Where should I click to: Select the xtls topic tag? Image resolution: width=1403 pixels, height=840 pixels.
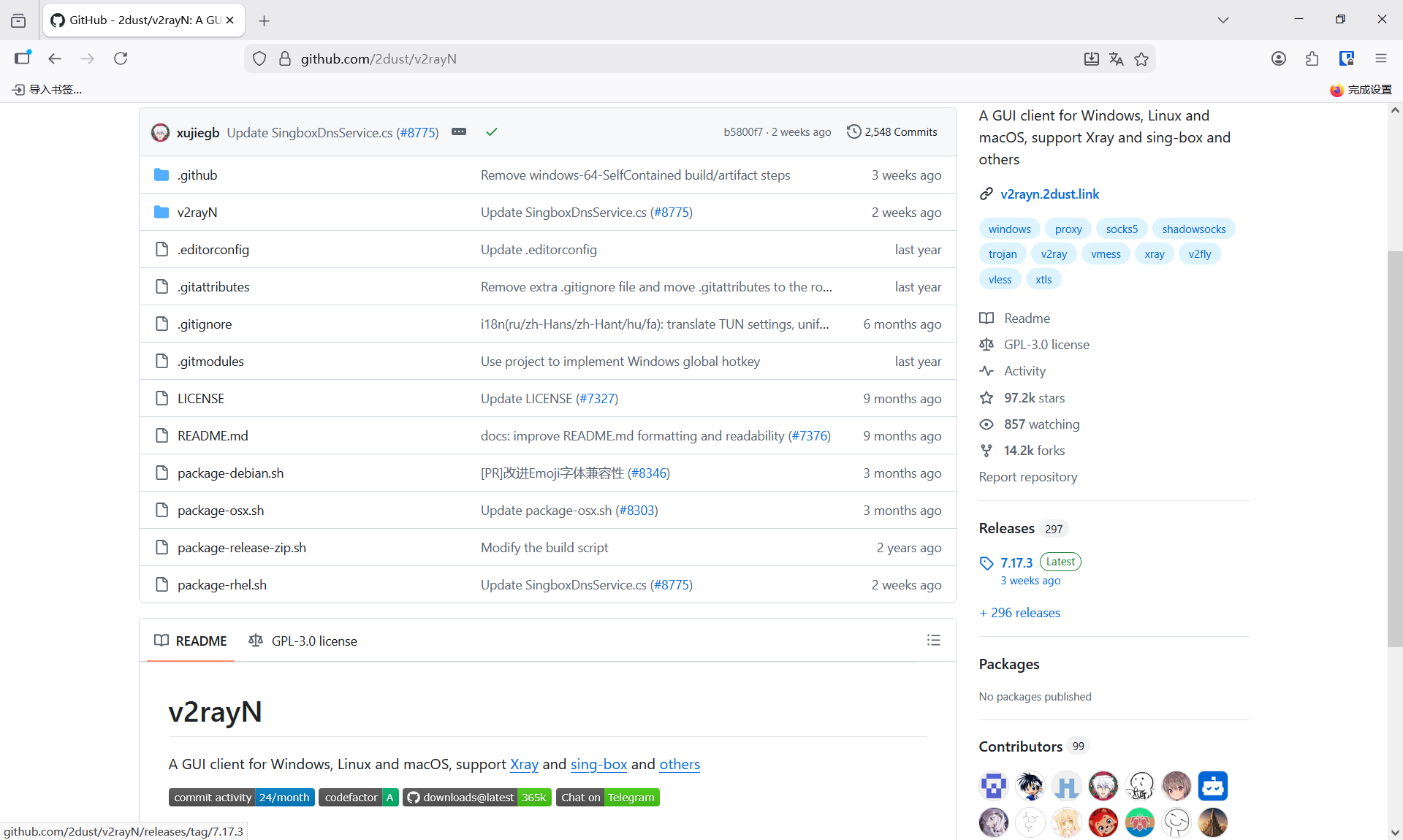click(1043, 279)
